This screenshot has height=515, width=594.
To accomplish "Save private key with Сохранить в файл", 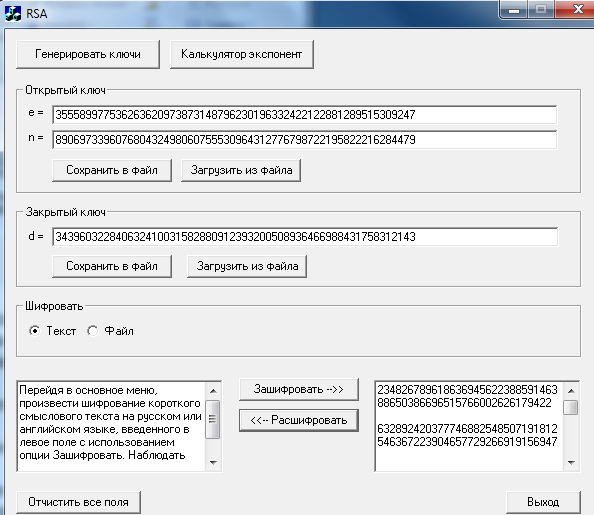I will (112, 266).
